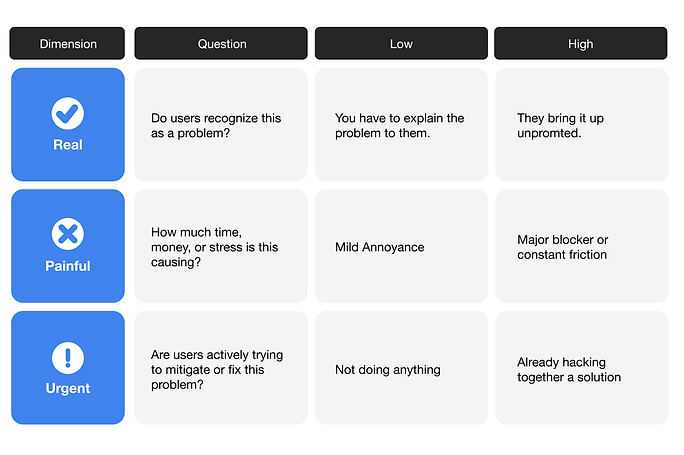Click the Low column header
Viewport: 684px width, 455px height.
click(401, 44)
